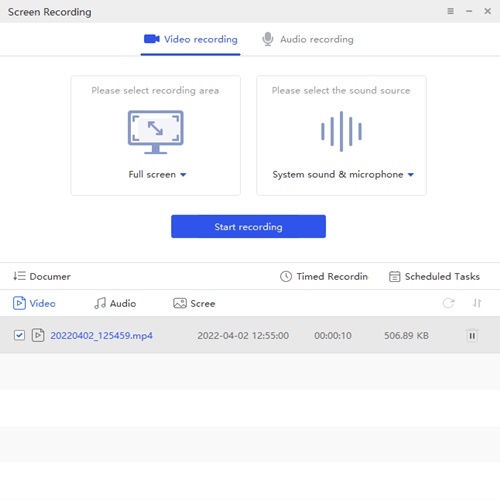Expand the System sound & microphone dropdown
Screen dimensions: 500x500
[343, 174]
